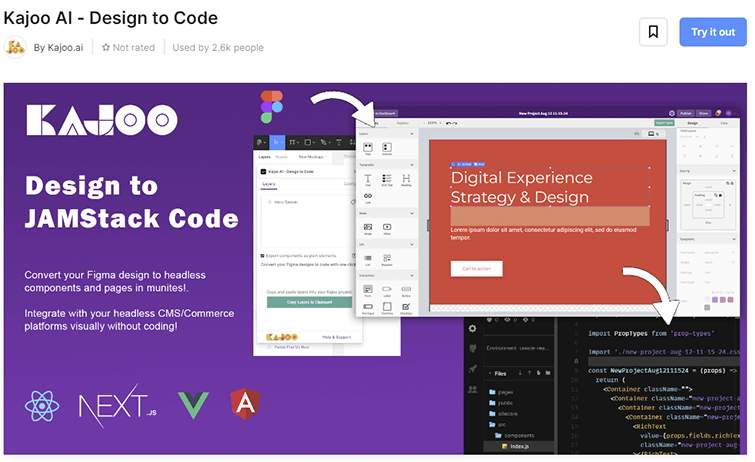Select the Move tool in Figma toolbar
The height and width of the screenshot is (462, 755).
[276, 142]
